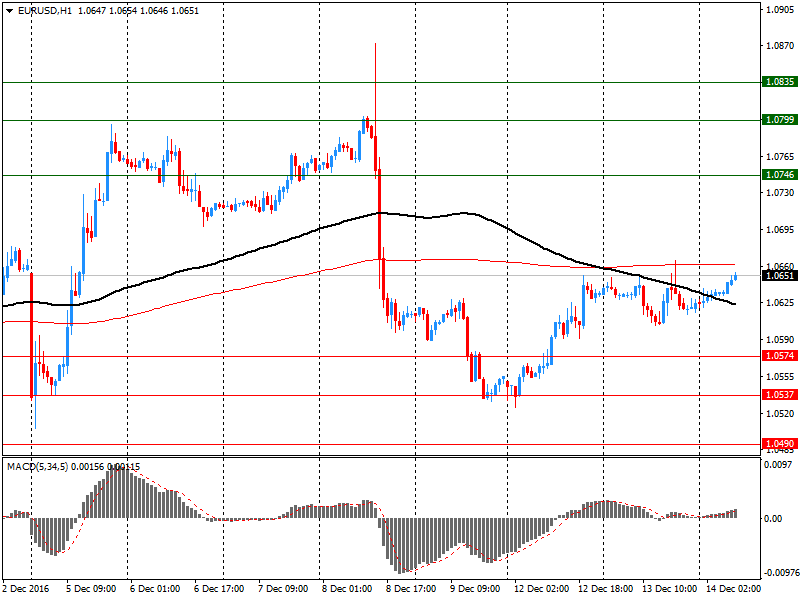Click the 7 Dec 09:00 time label
Viewport: 800px width, 600px height.
(283, 588)
